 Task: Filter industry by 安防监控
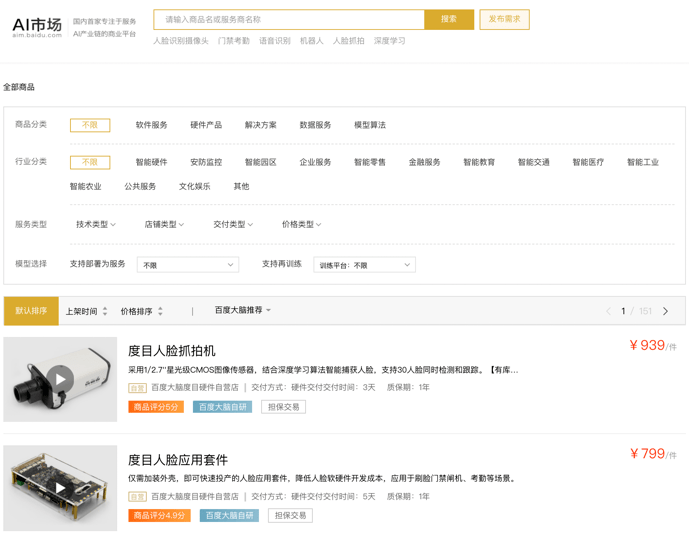pyautogui.click(x=206, y=163)
